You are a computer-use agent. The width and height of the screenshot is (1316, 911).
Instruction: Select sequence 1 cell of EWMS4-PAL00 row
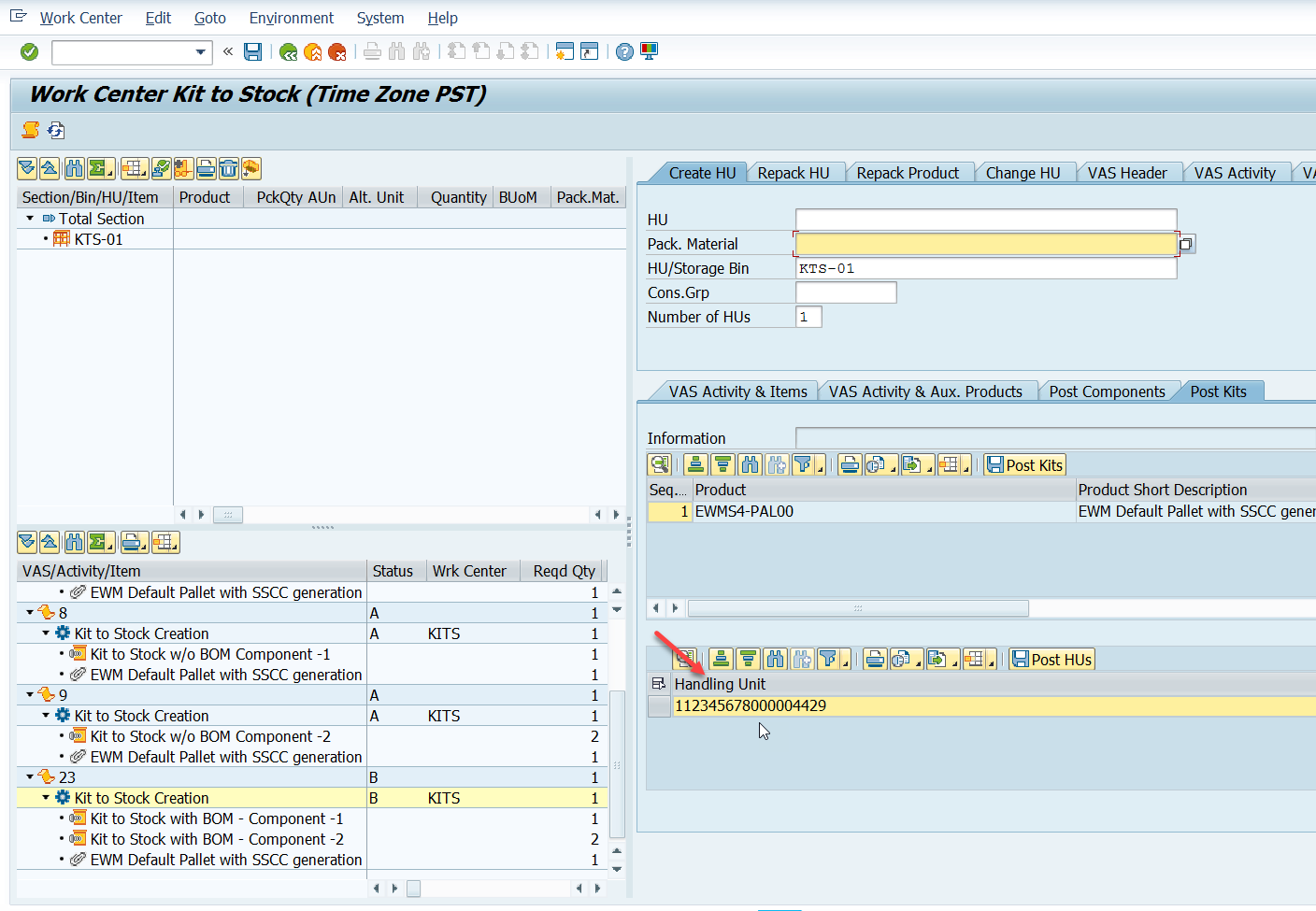670,511
